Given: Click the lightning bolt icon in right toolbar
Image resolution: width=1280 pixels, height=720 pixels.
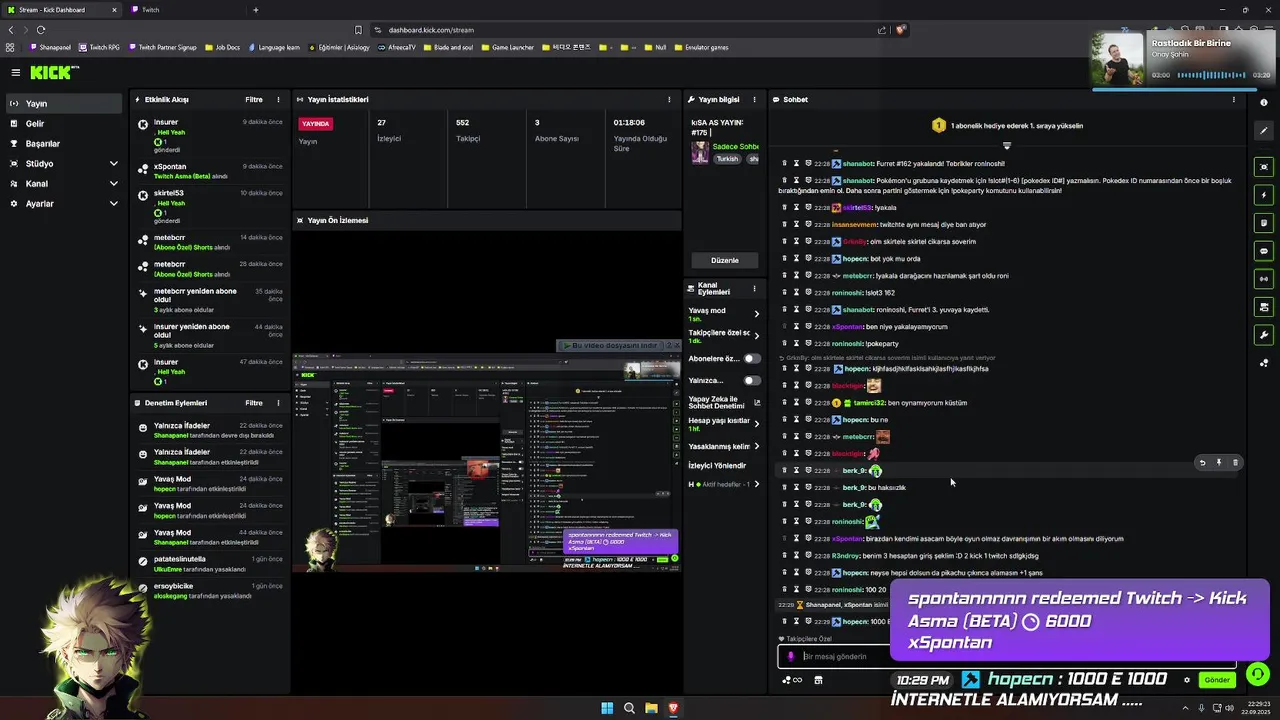Looking at the screenshot, I should [x=1264, y=195].
